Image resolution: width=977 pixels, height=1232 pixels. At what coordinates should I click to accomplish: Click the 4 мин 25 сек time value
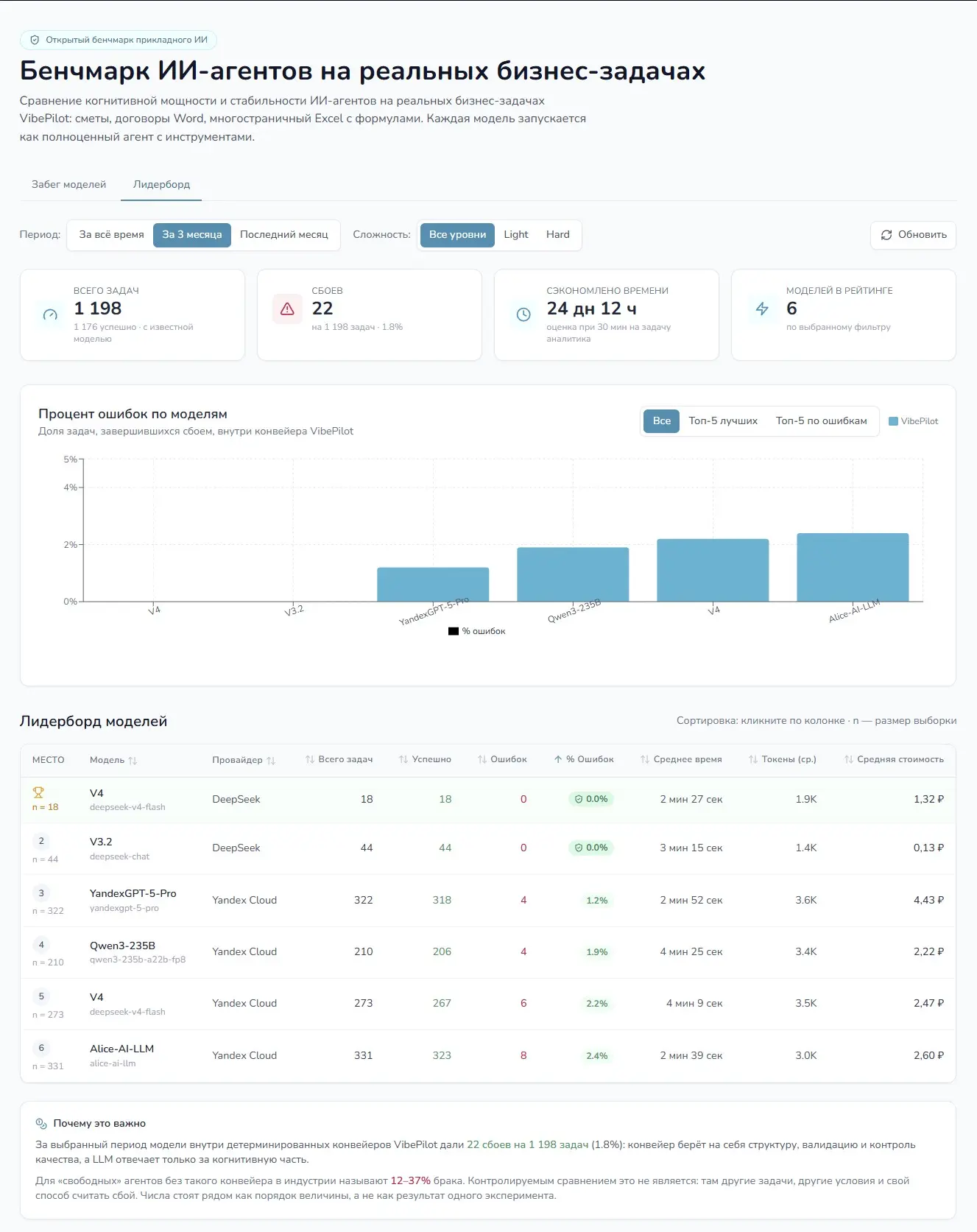point(691,951)
